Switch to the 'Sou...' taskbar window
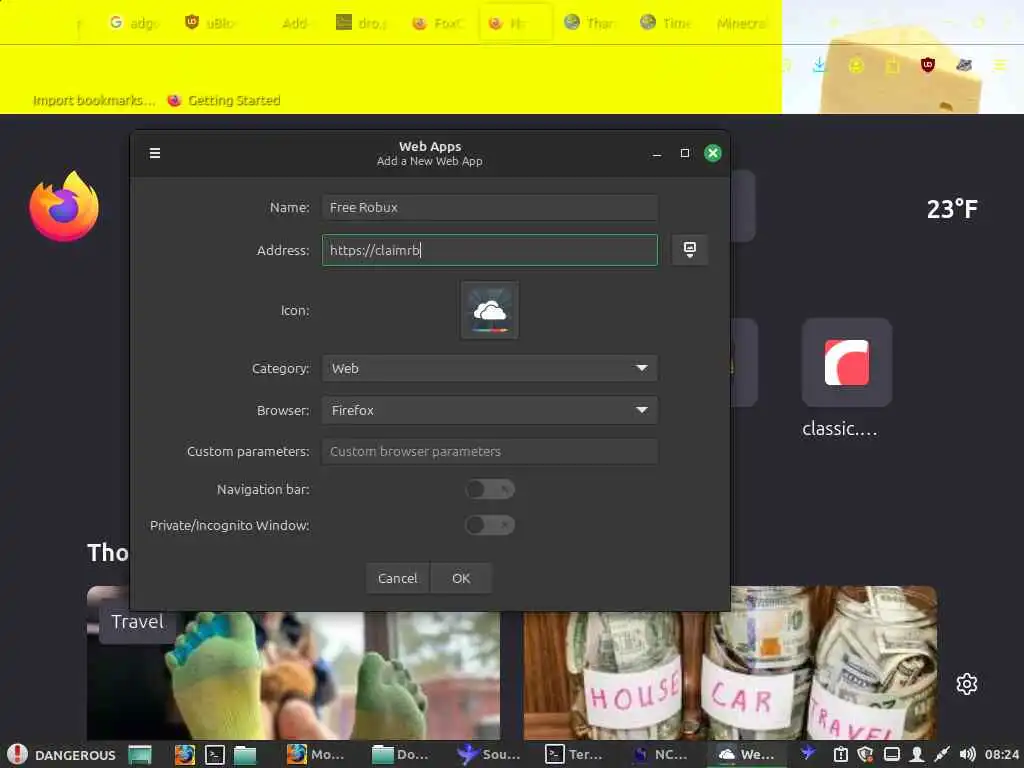The height and width of the screenshot is (768, 1024). point(488,754)
